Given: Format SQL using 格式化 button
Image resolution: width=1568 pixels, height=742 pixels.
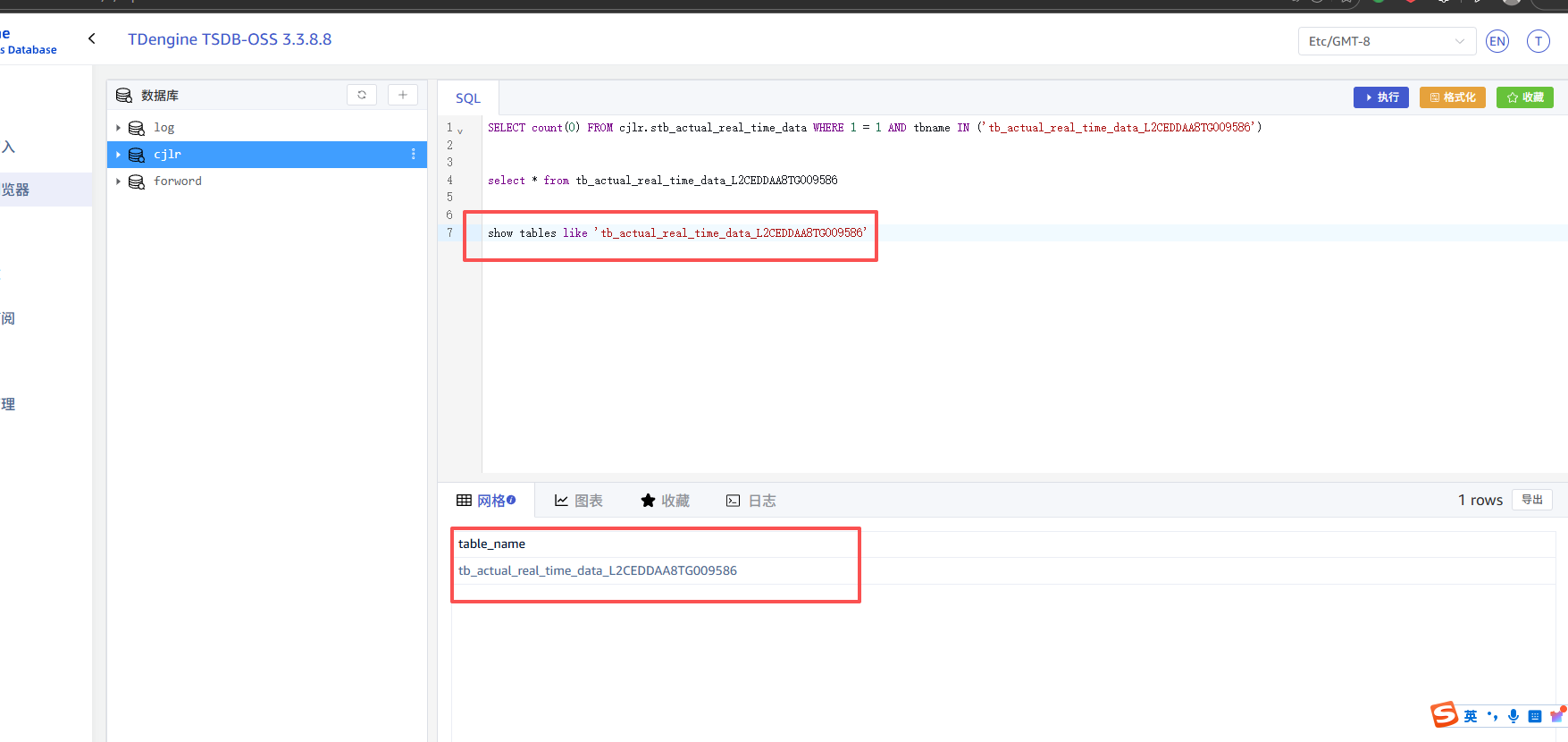Looking at the screenshot, I should pyautogui.click(x=1452, y=97).
